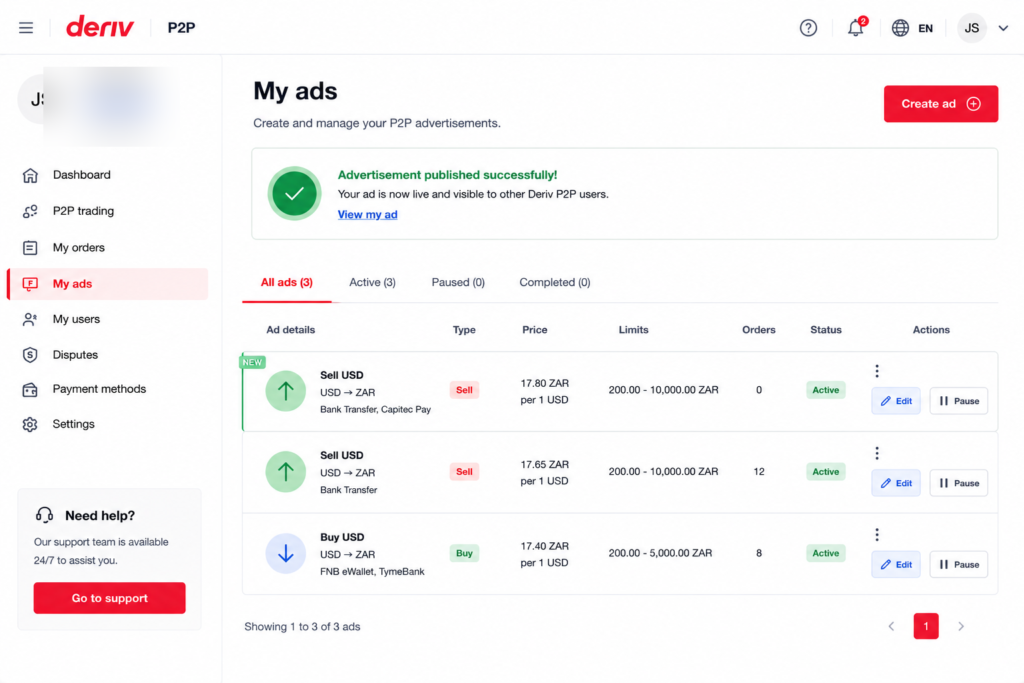Open three-dot menu for the Buy USD ad
The height and width of the screenshot is (683, 1024).
click(x=876, y=535)
